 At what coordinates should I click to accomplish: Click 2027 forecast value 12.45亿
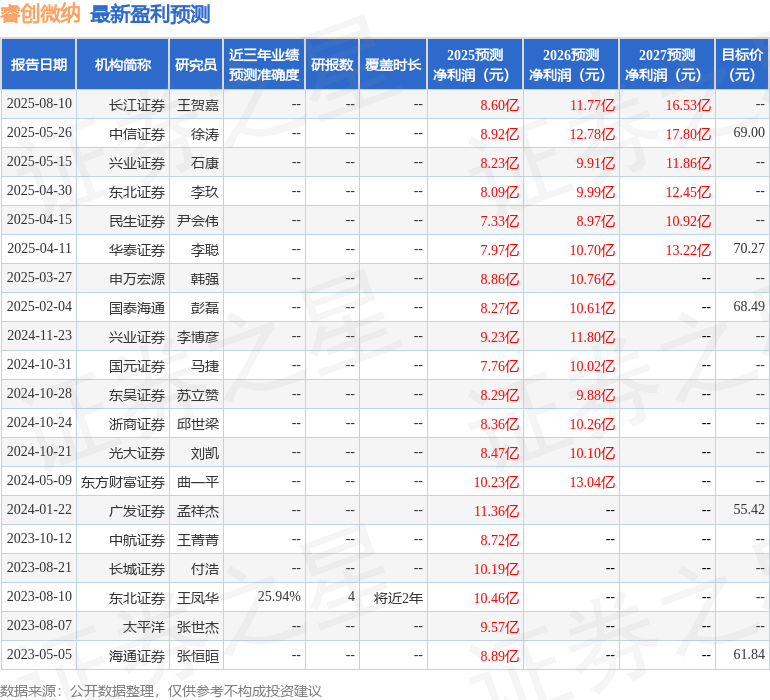688,192
